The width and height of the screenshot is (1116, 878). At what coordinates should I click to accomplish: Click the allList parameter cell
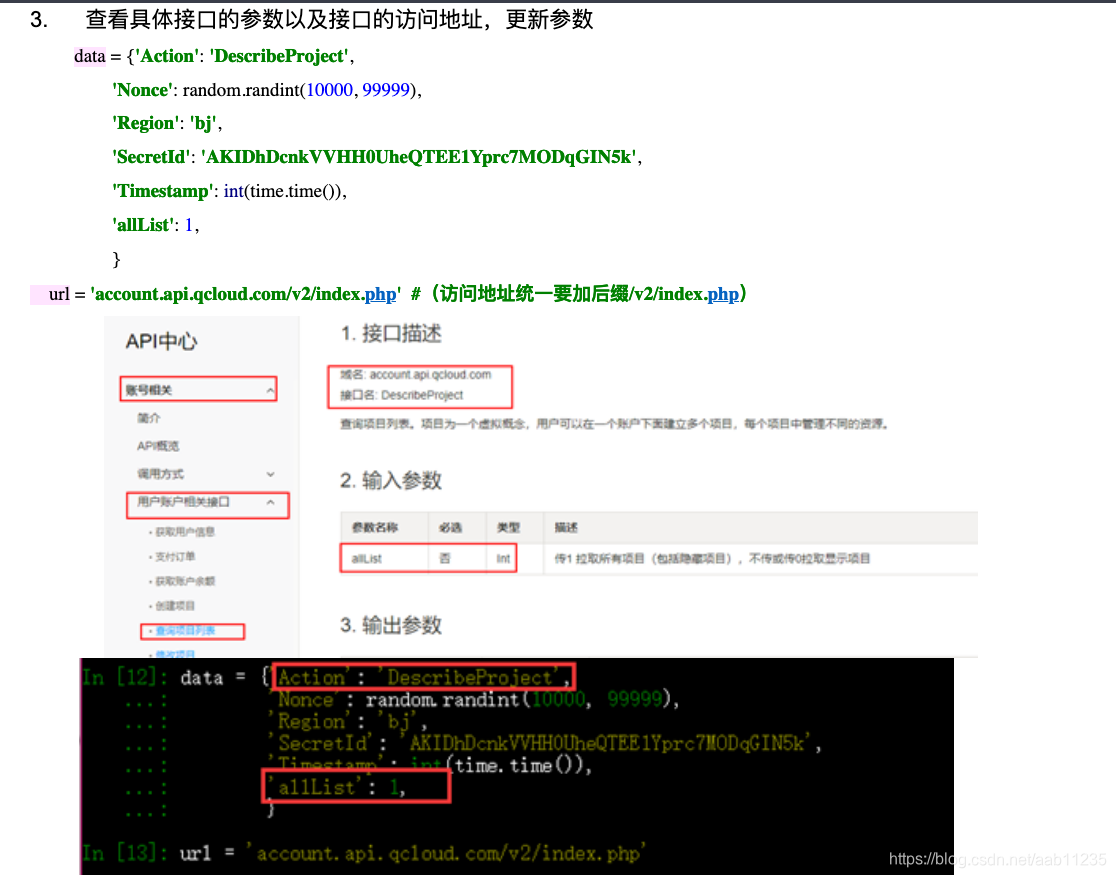tap(367, 559)
